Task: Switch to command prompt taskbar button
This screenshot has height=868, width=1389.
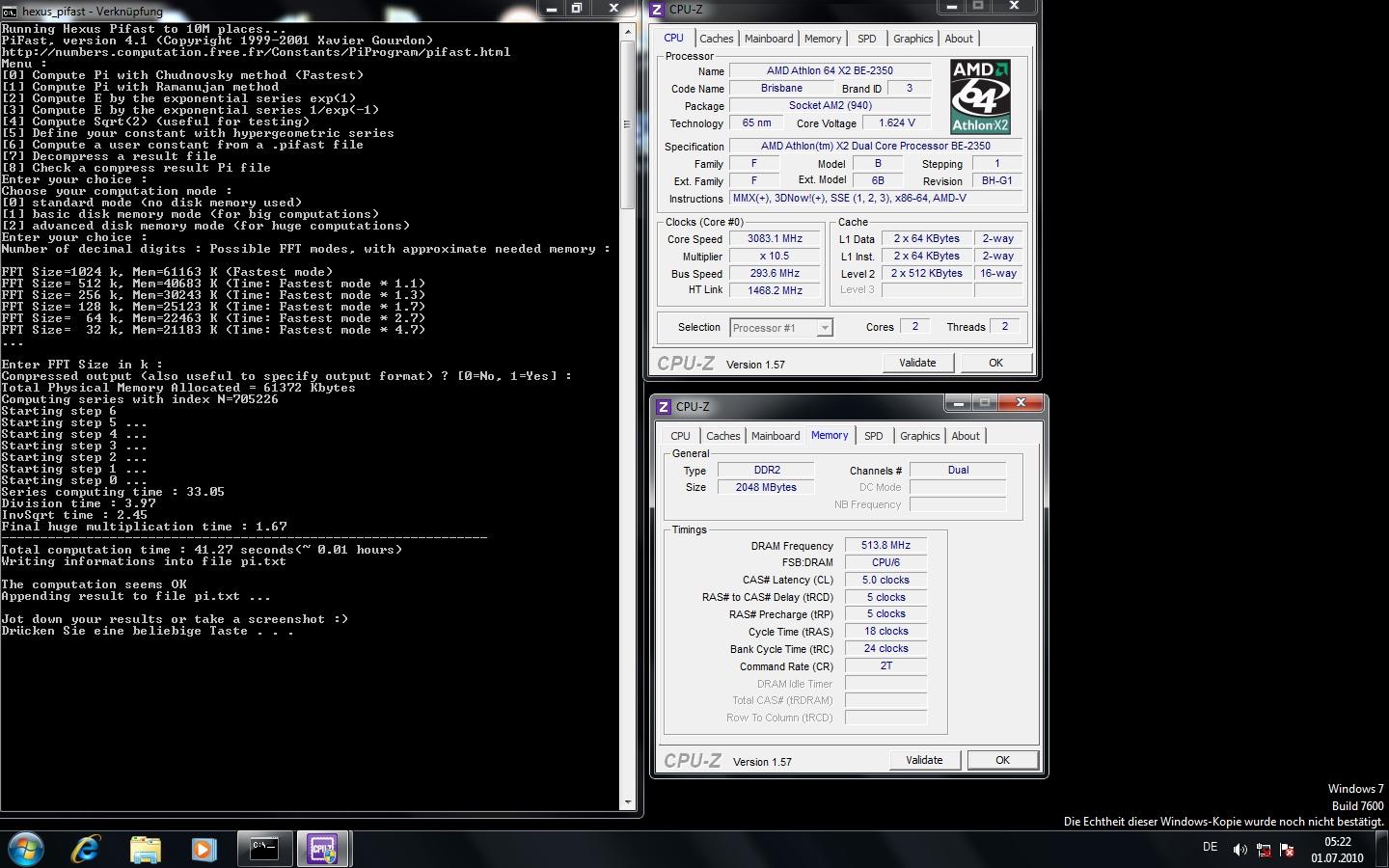Action: pos(264,849)
